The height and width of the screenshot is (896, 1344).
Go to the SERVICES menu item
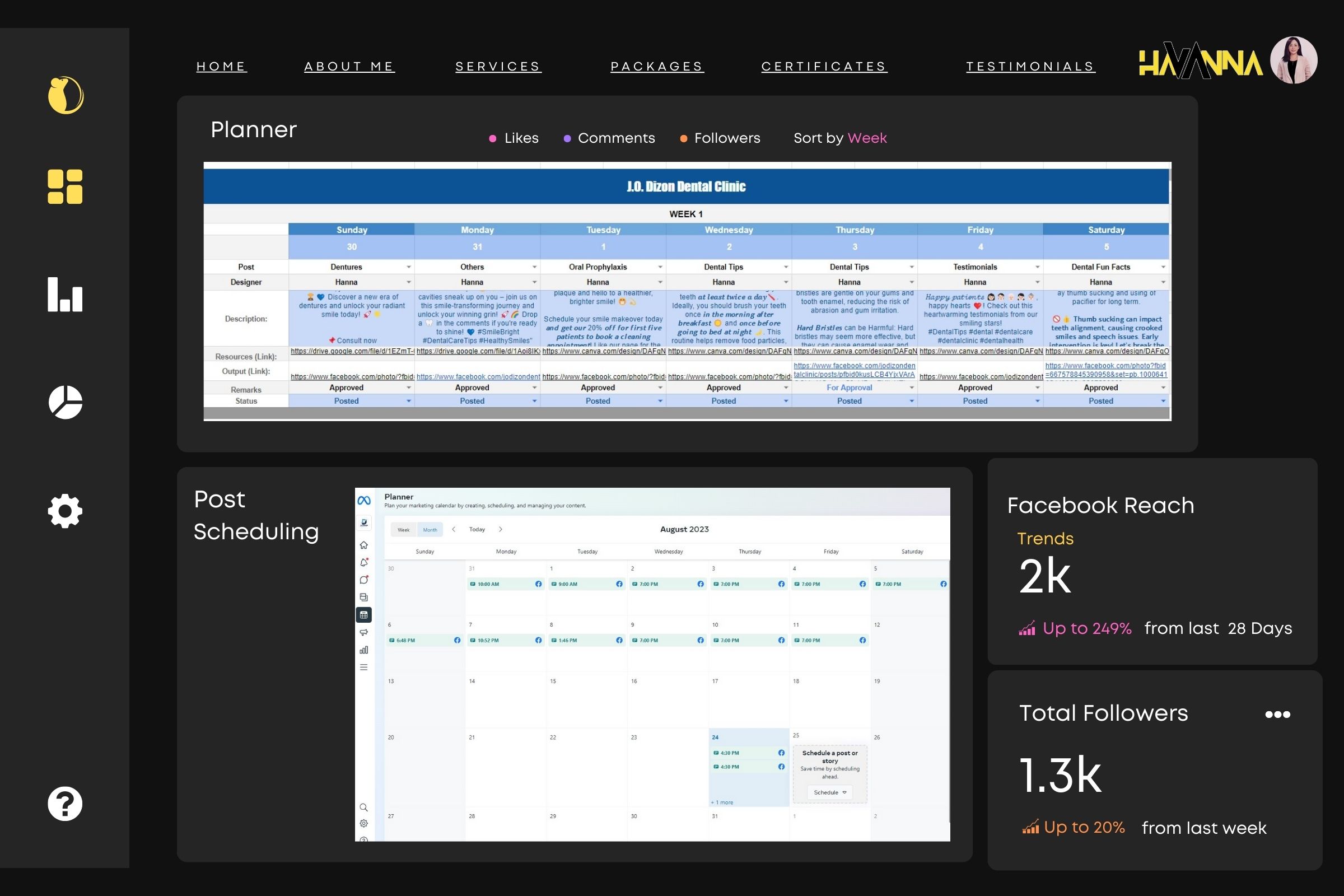click(498, 66)
